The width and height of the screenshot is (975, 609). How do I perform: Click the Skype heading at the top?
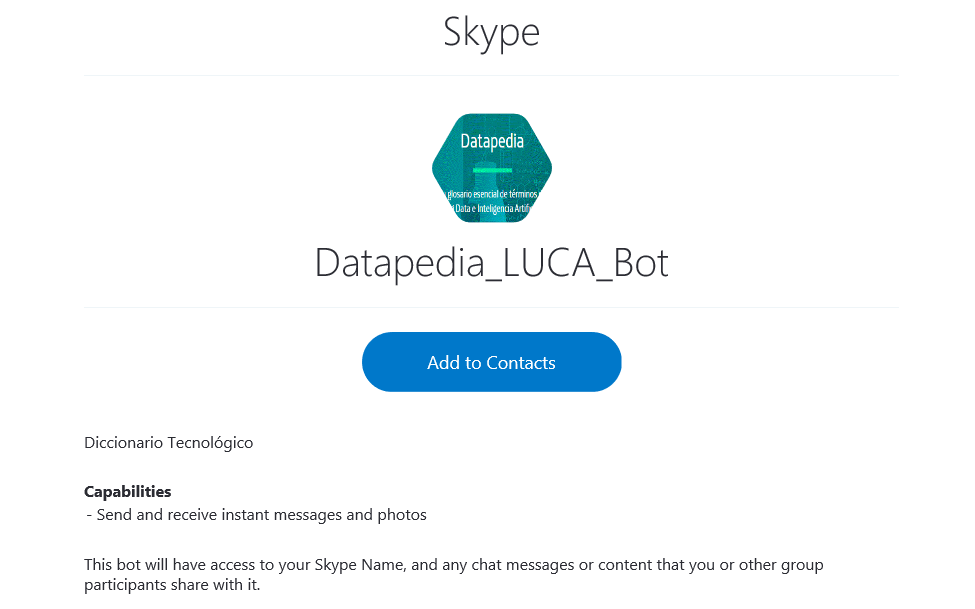(491, 32)
